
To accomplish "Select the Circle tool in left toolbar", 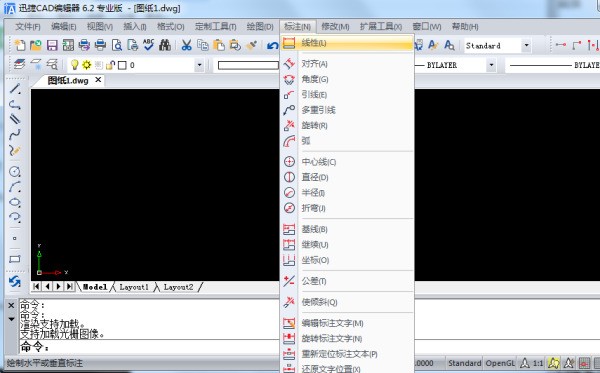I will 15,172.
